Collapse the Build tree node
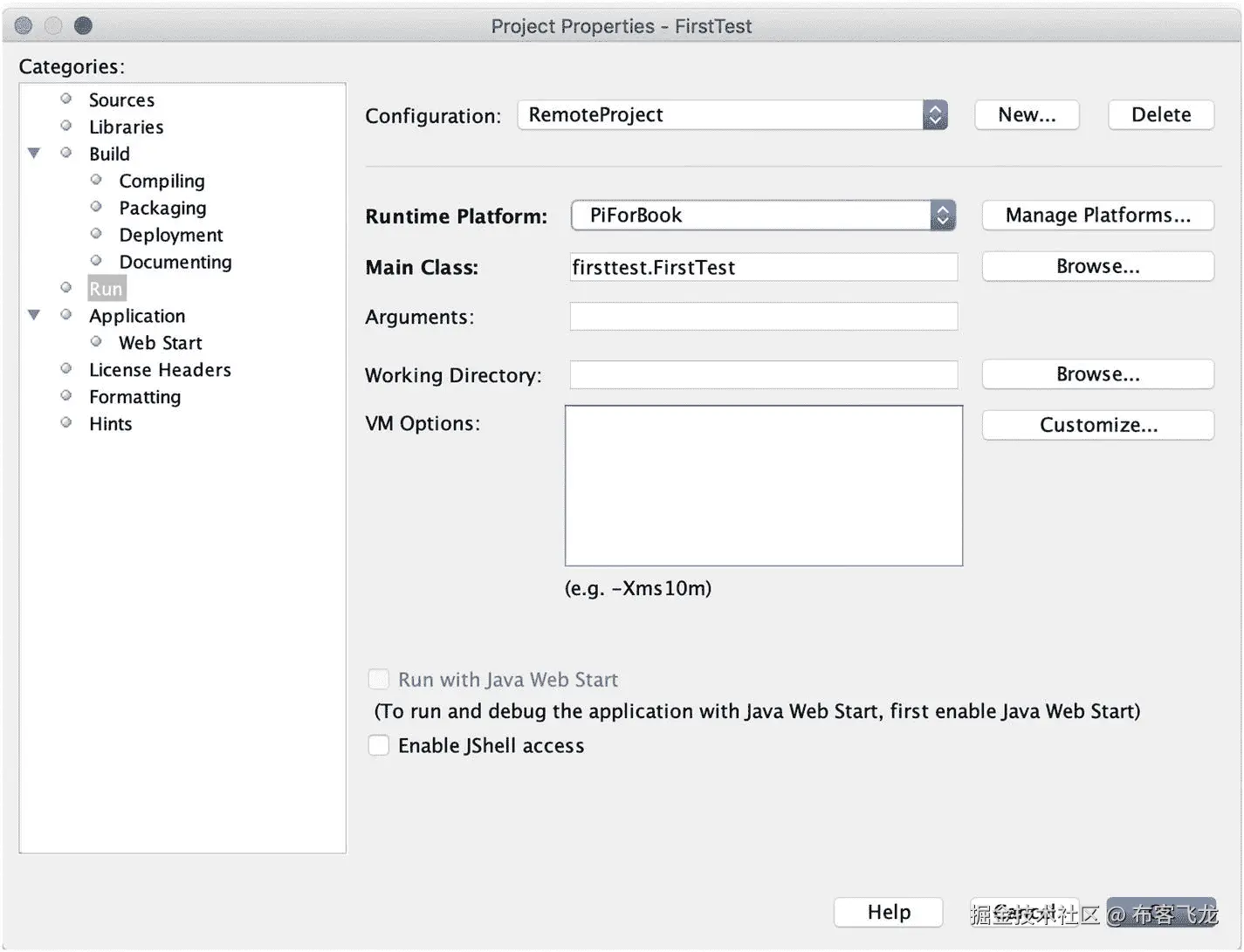 point(34,154)
